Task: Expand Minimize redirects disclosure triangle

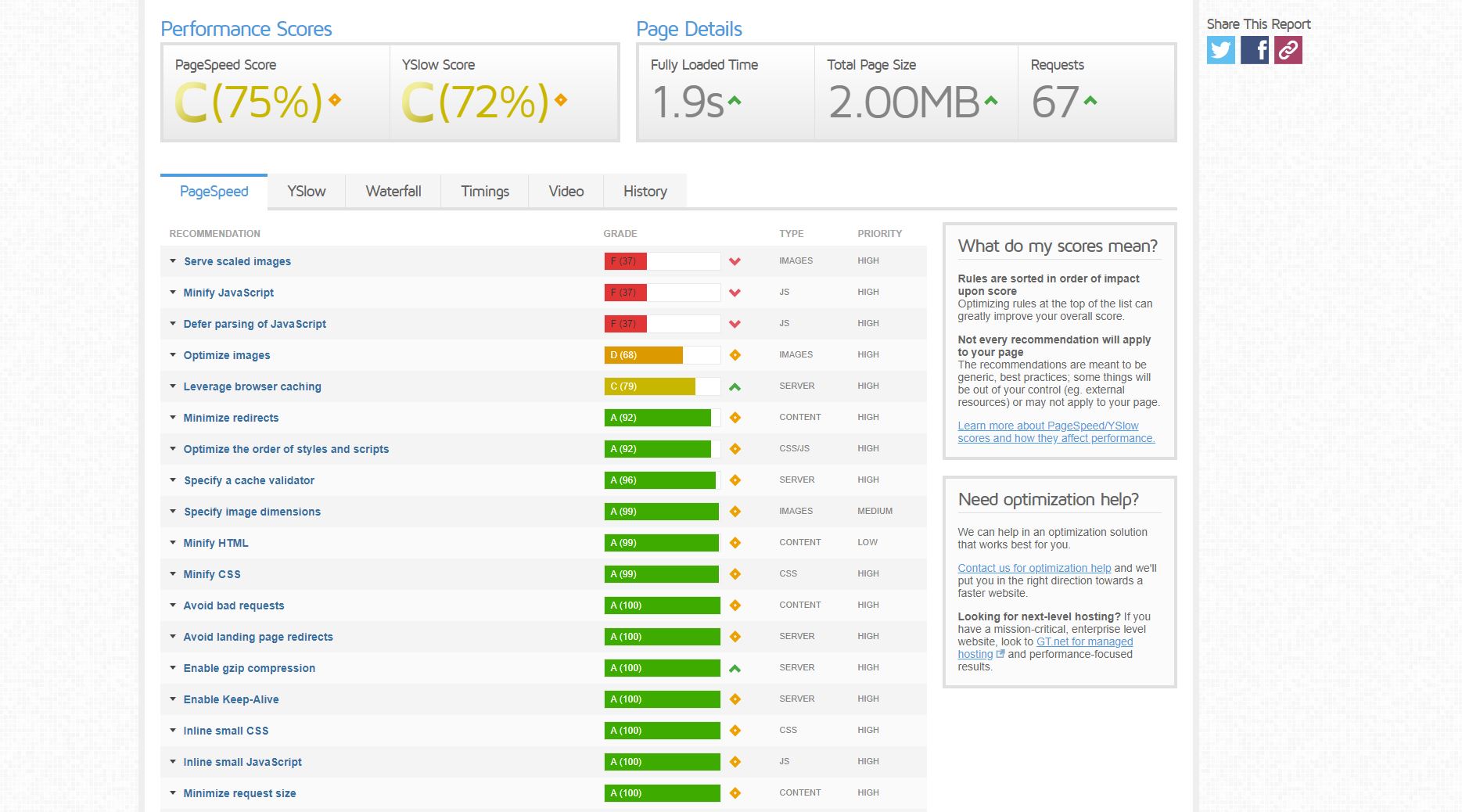Action: [x=173, y=418]
